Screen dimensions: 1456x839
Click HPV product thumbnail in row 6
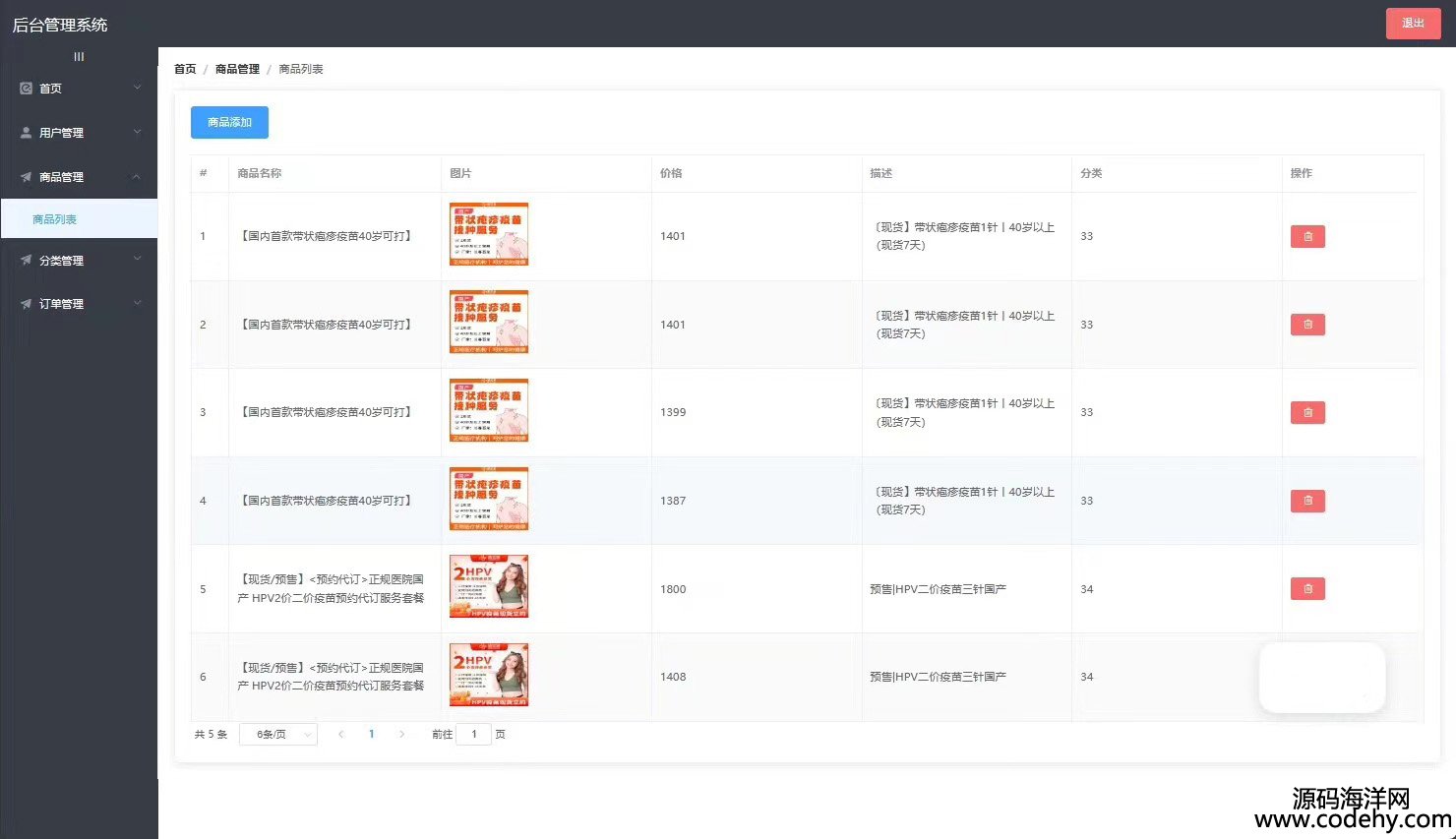point(489,676)
